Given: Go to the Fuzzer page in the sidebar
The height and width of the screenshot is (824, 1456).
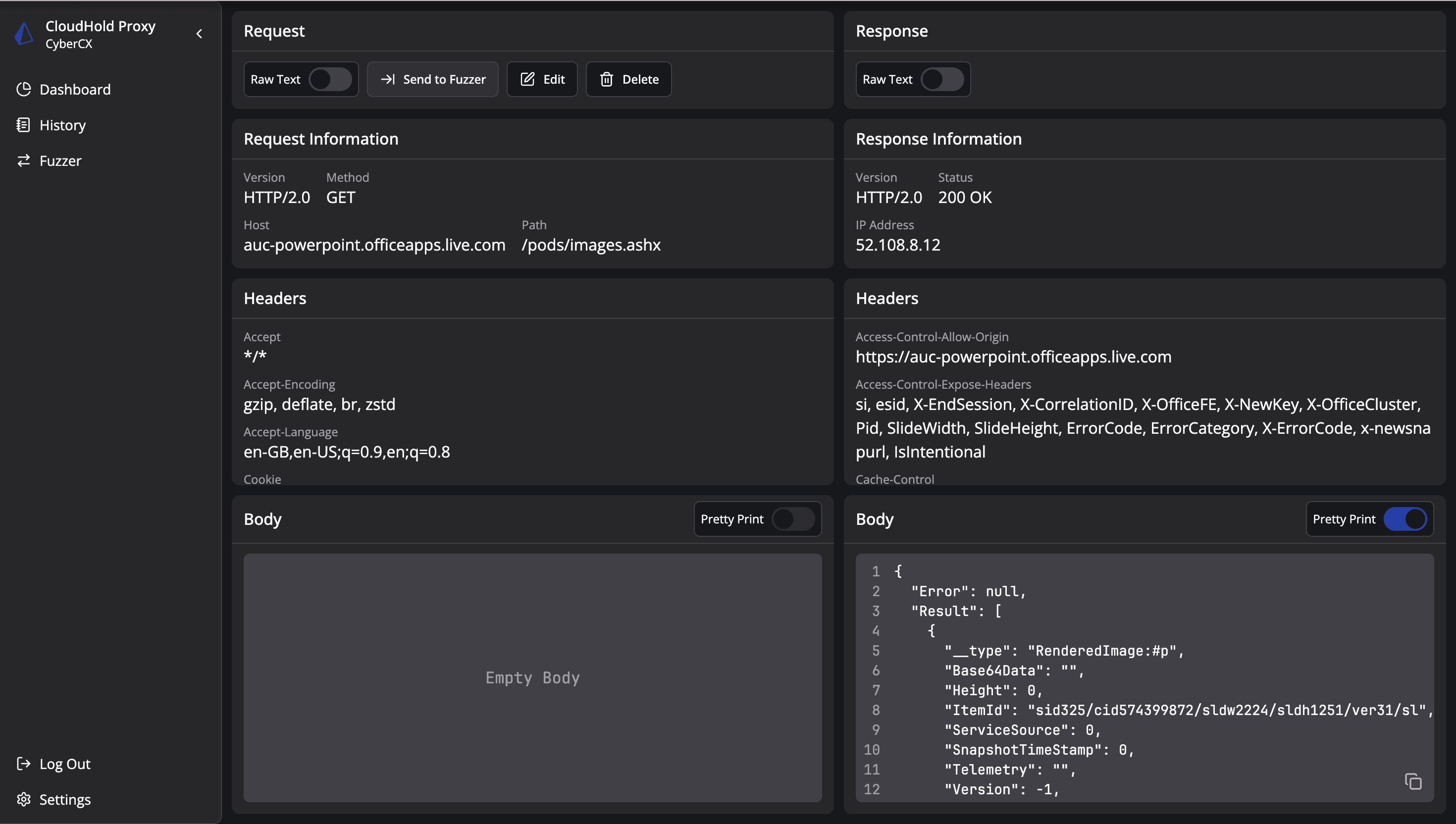Looking at the screenshot, I should pyautogui.click(x=60, y=161).
